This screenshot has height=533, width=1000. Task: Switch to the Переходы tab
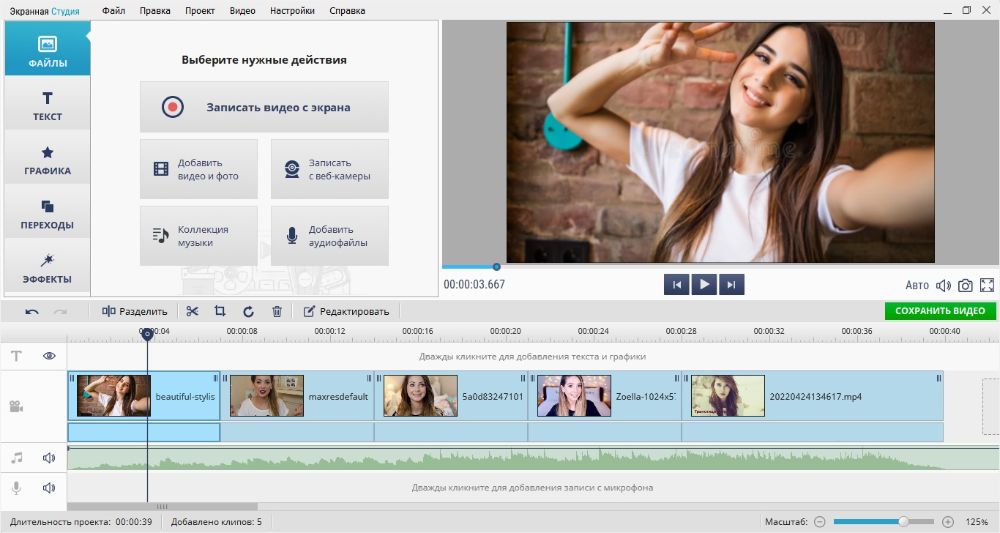(x=47, y=213)
